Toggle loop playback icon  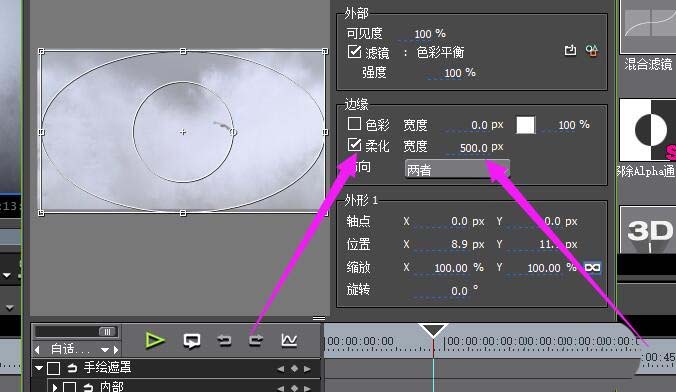coord(191,341)
